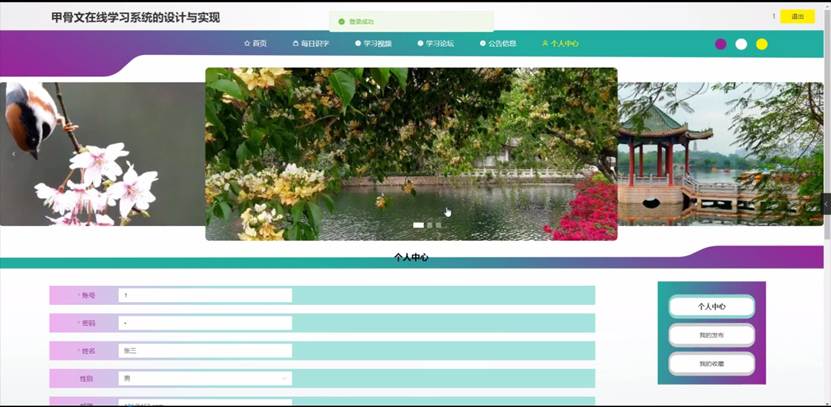
Task: Open the 每日识字 nav item
Action: pos(311,43)
